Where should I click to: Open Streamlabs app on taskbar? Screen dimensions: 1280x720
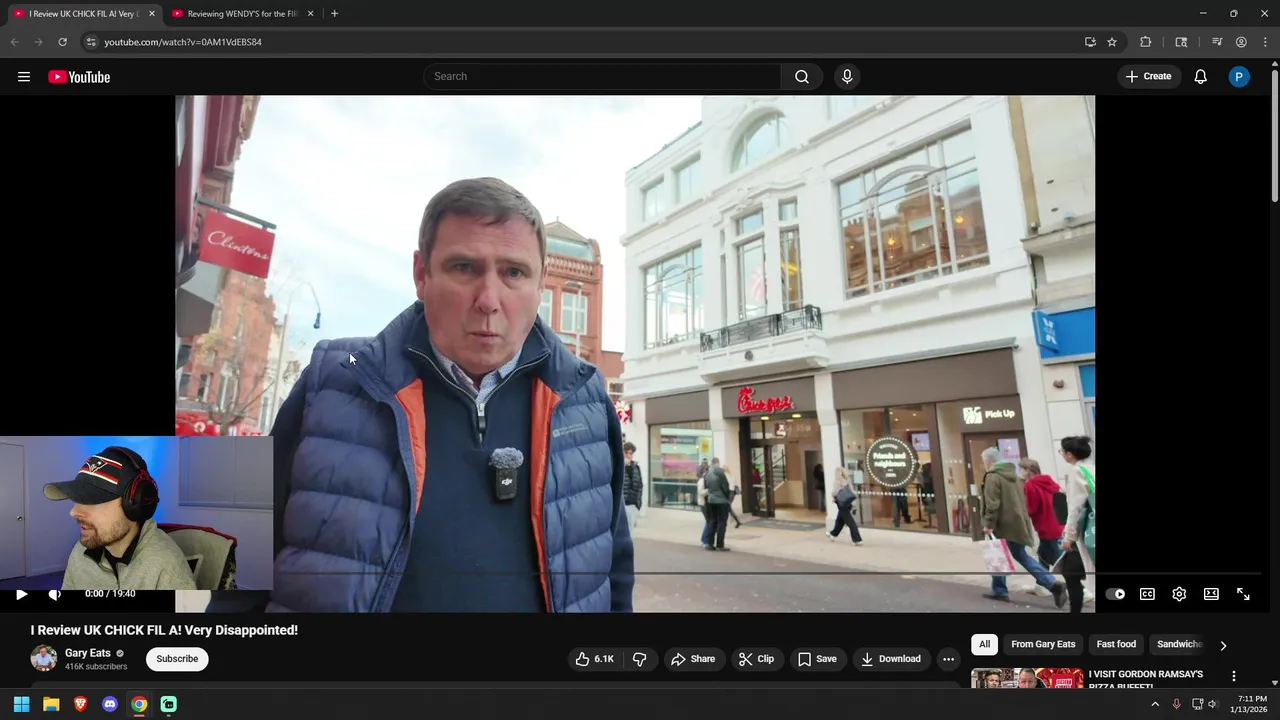click(169, 704)
